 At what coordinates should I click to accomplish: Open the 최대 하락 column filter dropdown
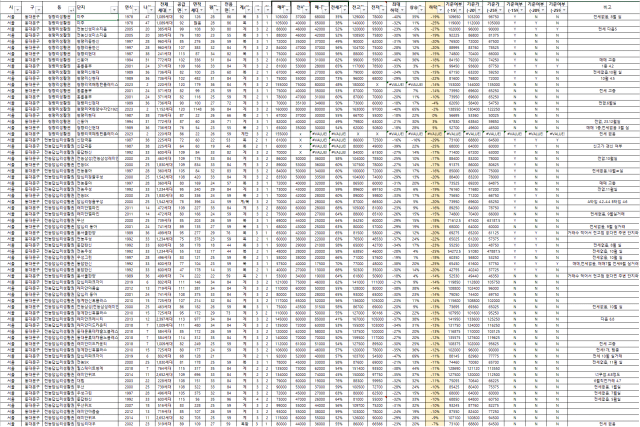(402, 9)
